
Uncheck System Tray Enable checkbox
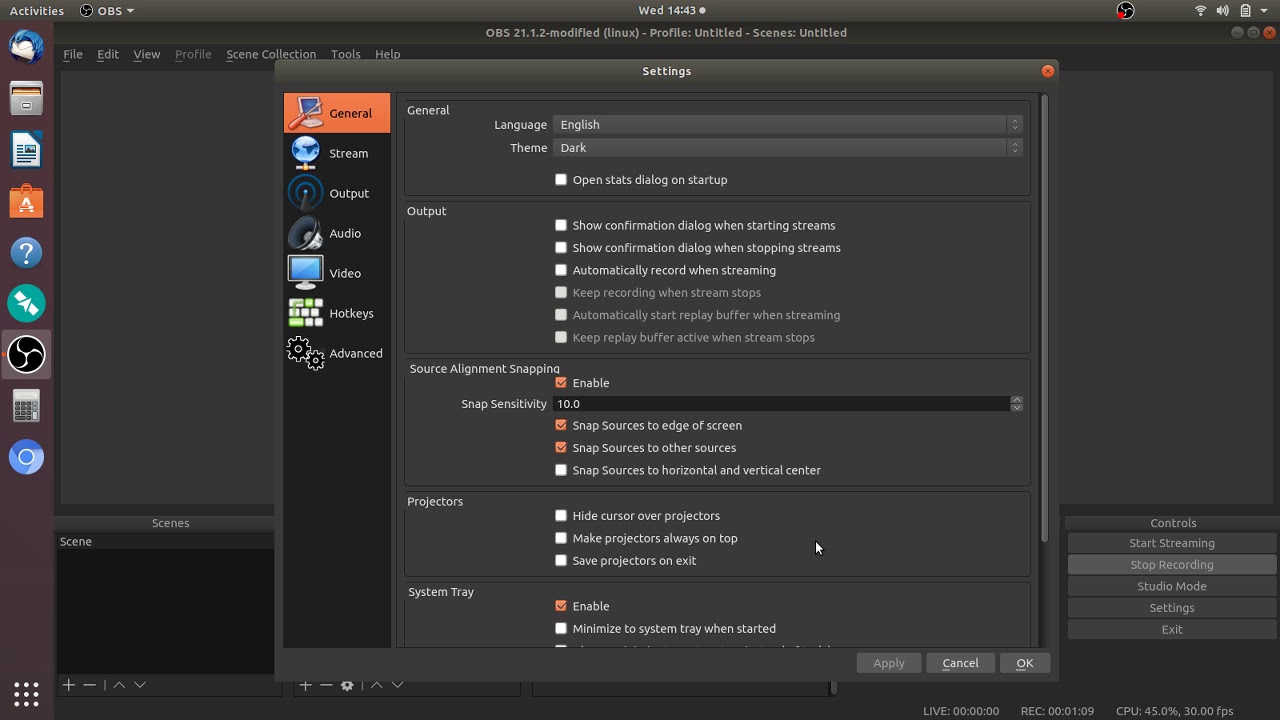pos(582,606)
